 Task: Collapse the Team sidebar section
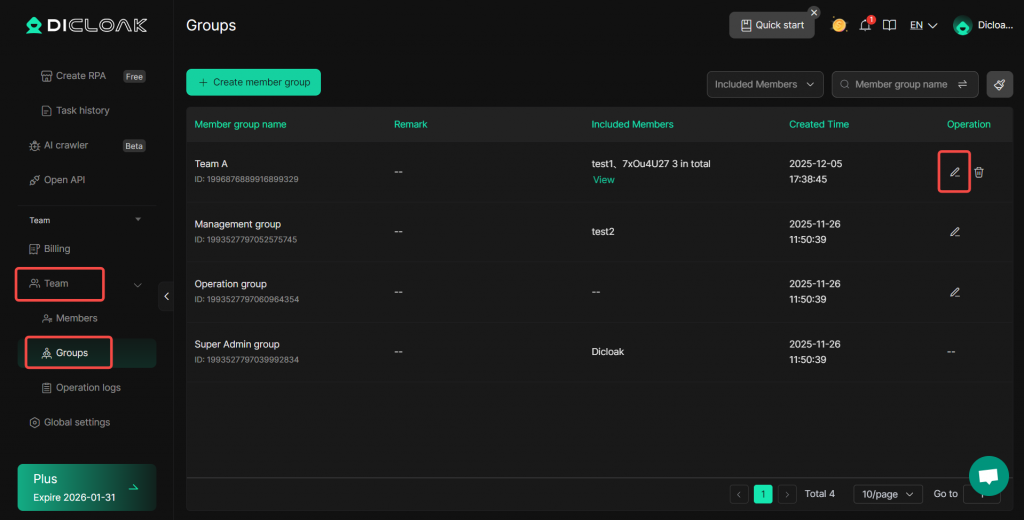[138, 284]
